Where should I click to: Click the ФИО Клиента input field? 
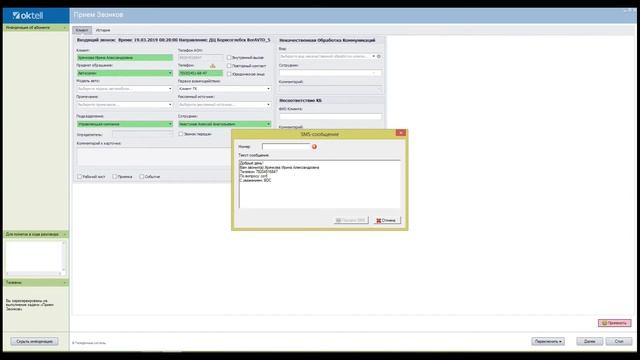click(330, 116)
